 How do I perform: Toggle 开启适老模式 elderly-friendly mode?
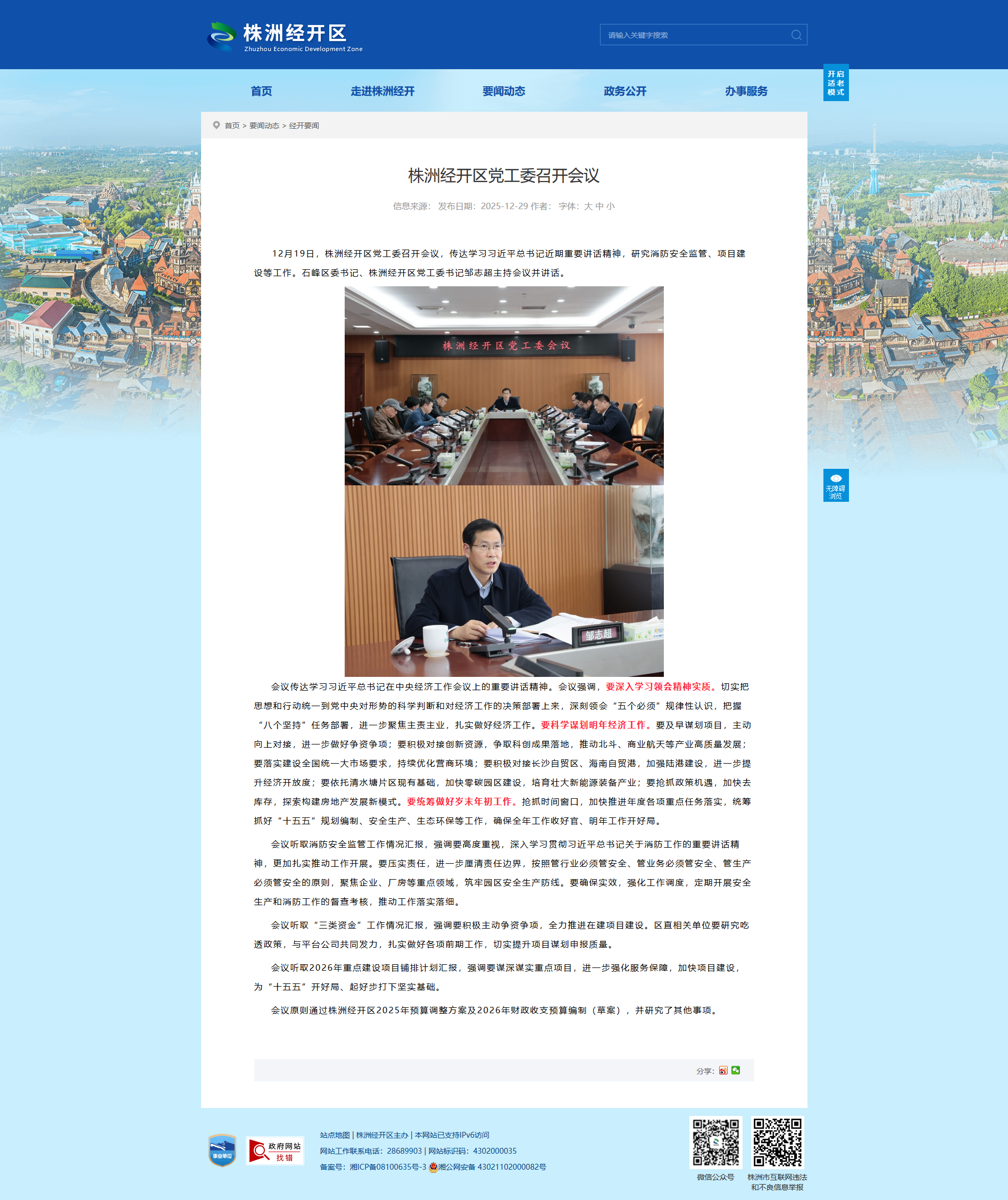coord(836,83)
